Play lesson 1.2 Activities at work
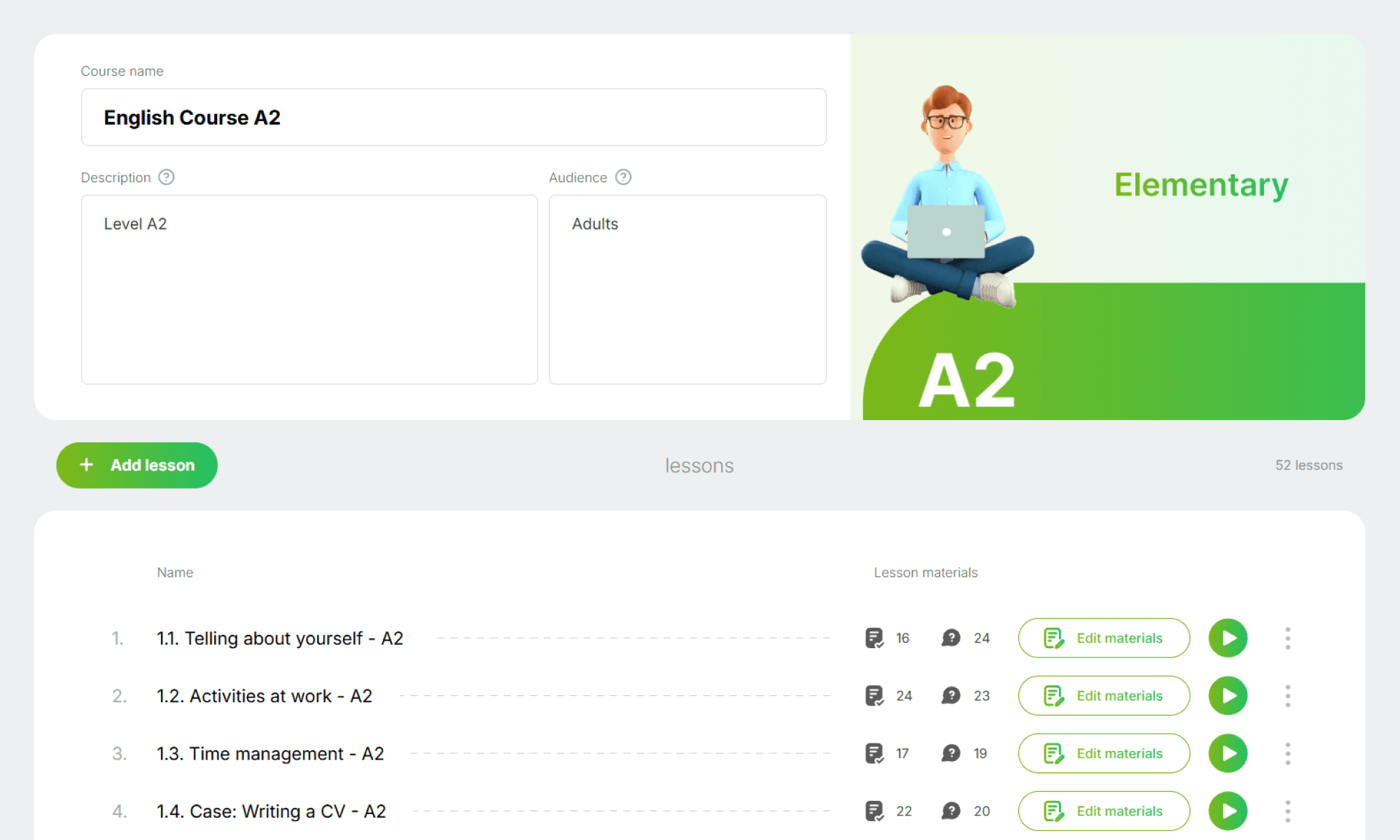This screenshot has width=1400, height=840. pyautogui.click(x=1228, y=695)
